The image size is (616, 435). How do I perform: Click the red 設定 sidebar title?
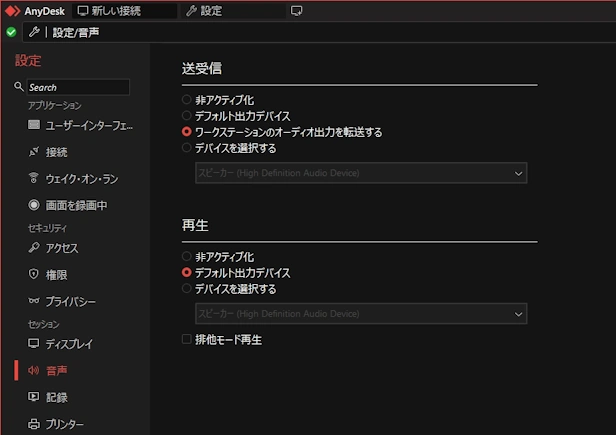point(28,61)
